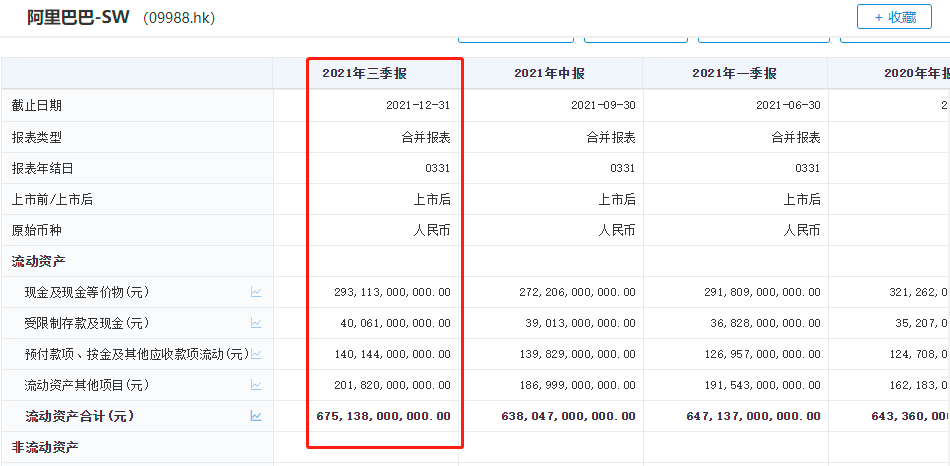Click the 上市前/上市后 row label
This screenshot has height=466, width=950.
pyautogui.click(x=52, y=199)
